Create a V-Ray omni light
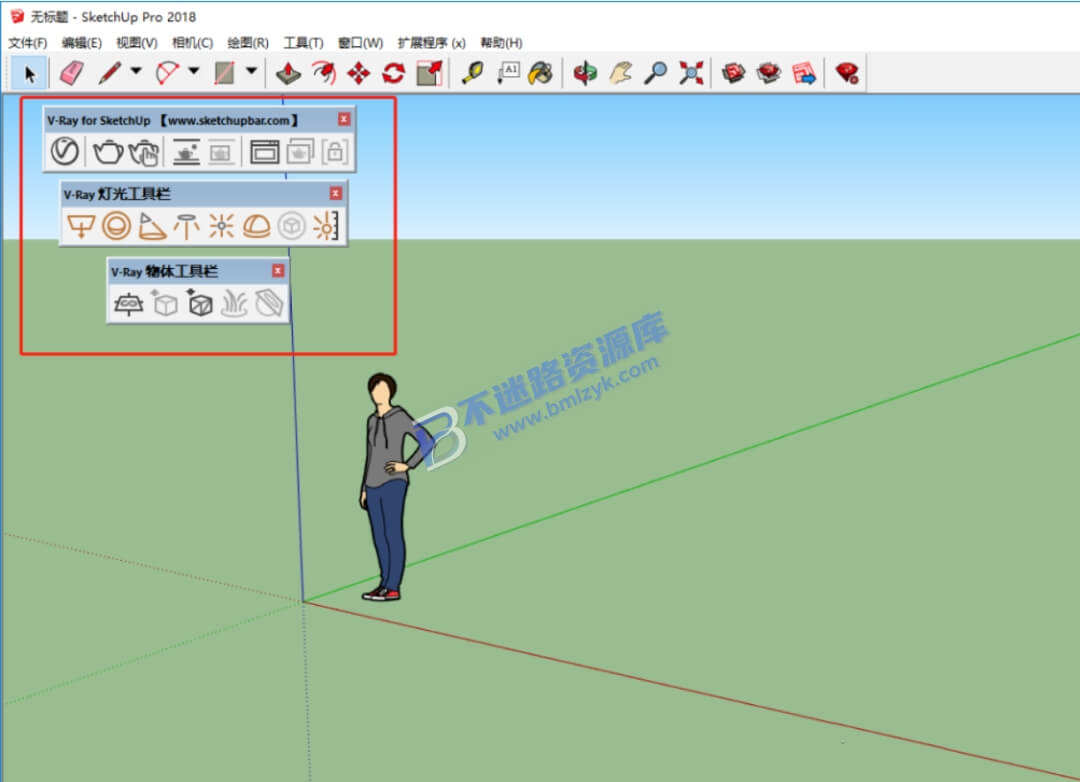 [221, 226]
